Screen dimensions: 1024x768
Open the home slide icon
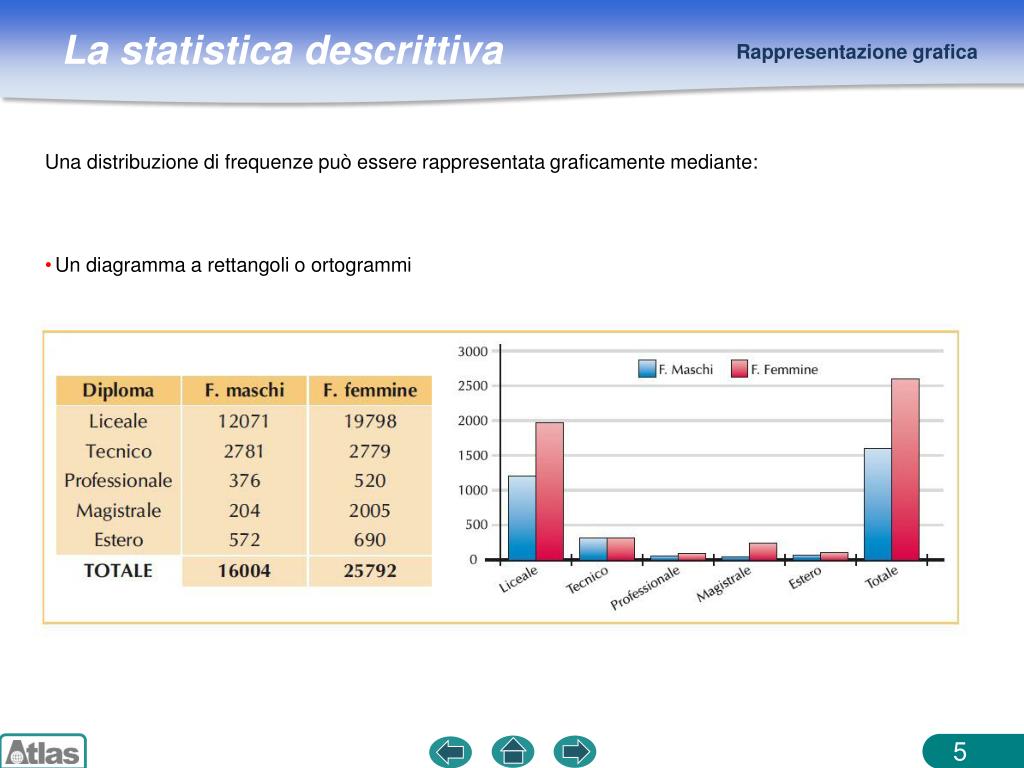513,752
